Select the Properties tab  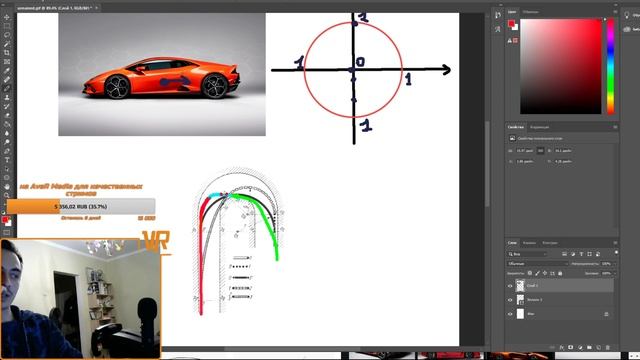[516, 127]
